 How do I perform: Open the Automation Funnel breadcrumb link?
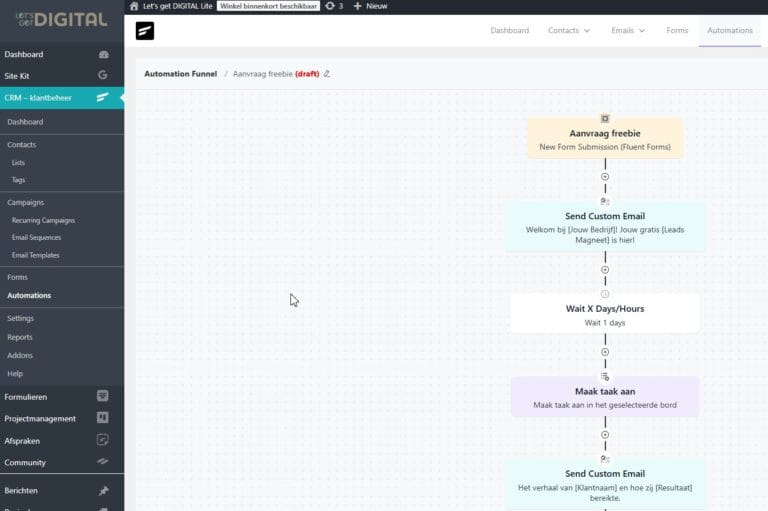(180, 74)
